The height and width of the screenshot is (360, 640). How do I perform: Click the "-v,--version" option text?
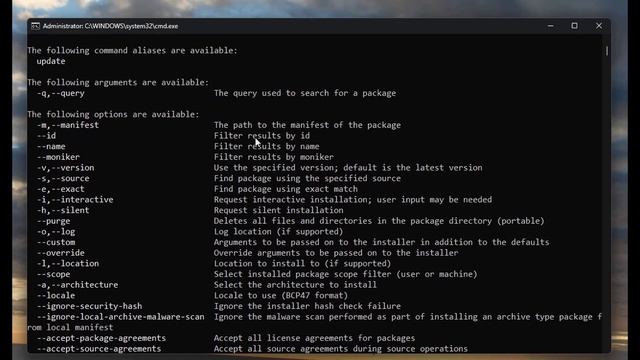coord(65,167)
